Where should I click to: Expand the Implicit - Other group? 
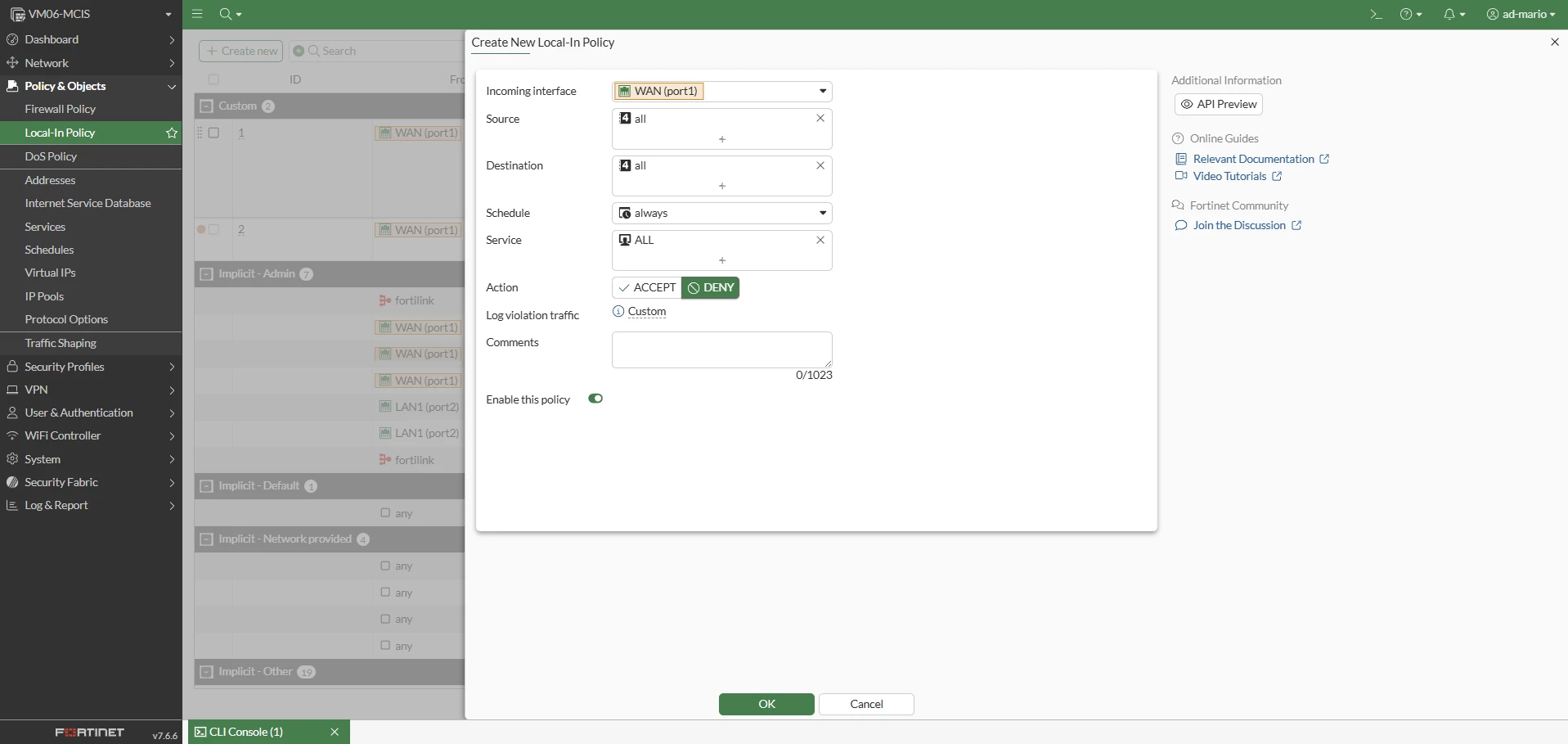(x=206, y=672)
